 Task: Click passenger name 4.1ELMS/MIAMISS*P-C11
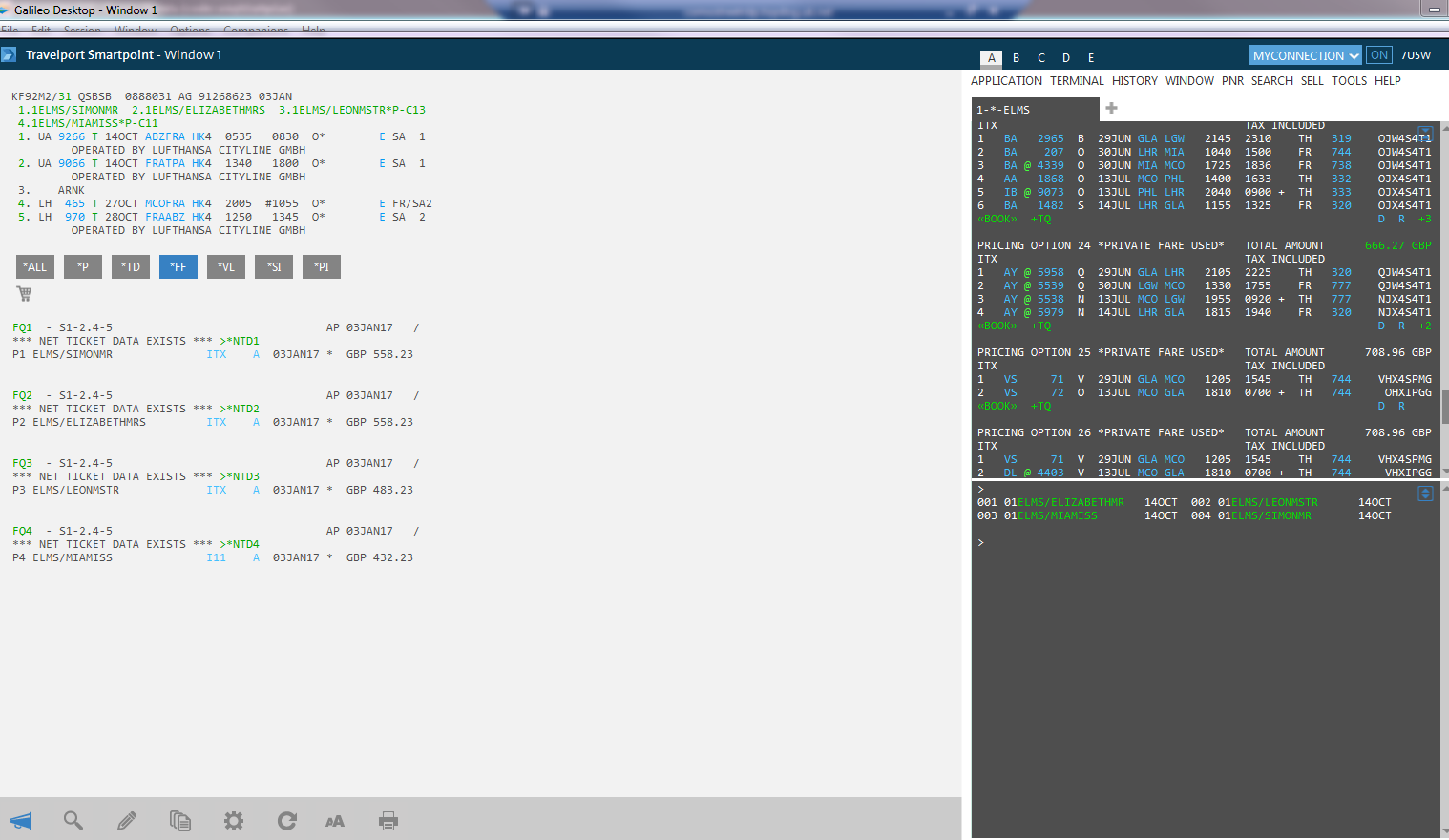pos(88,123)
